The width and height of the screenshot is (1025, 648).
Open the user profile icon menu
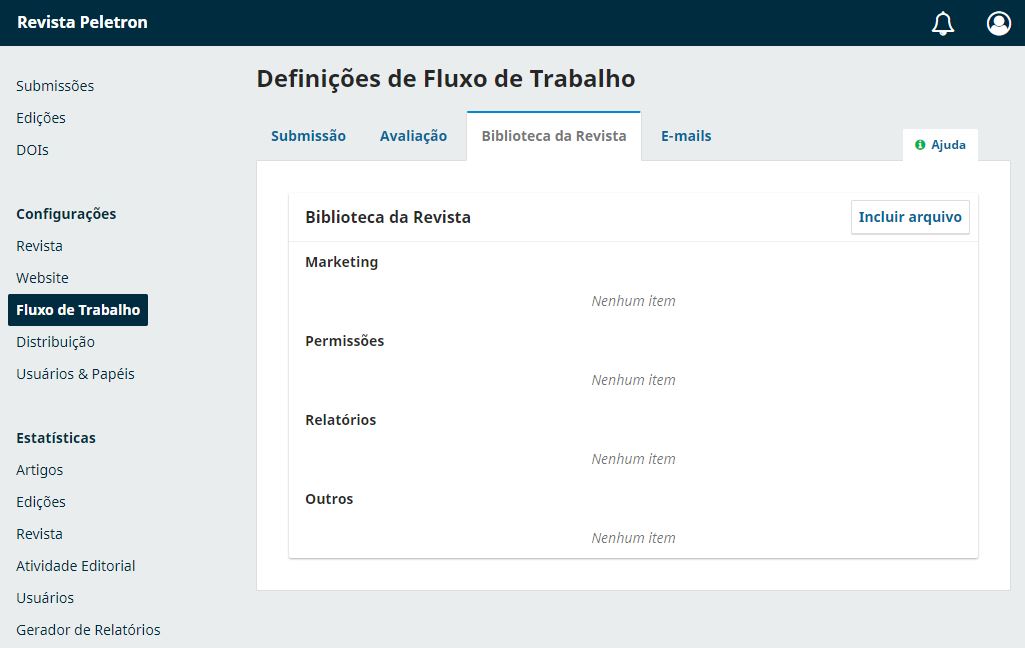998,22
